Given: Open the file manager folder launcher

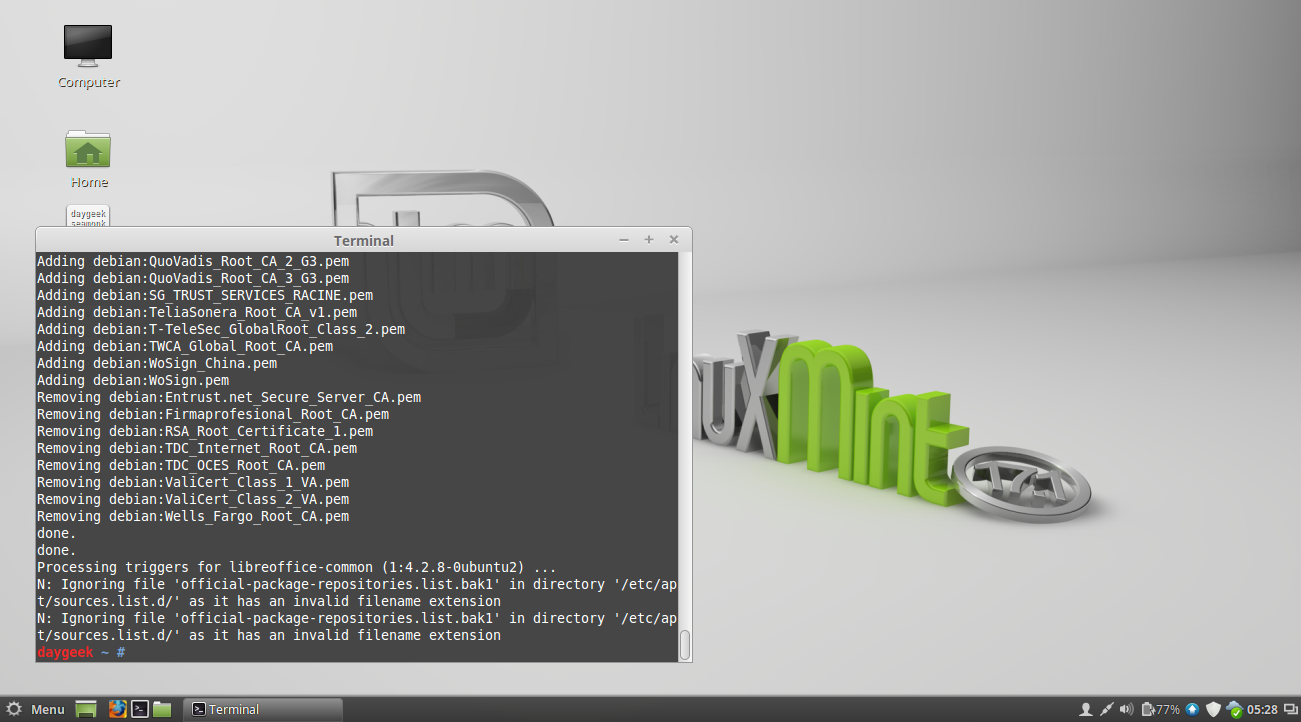Looking at the screenshot, I should (163, 709).
